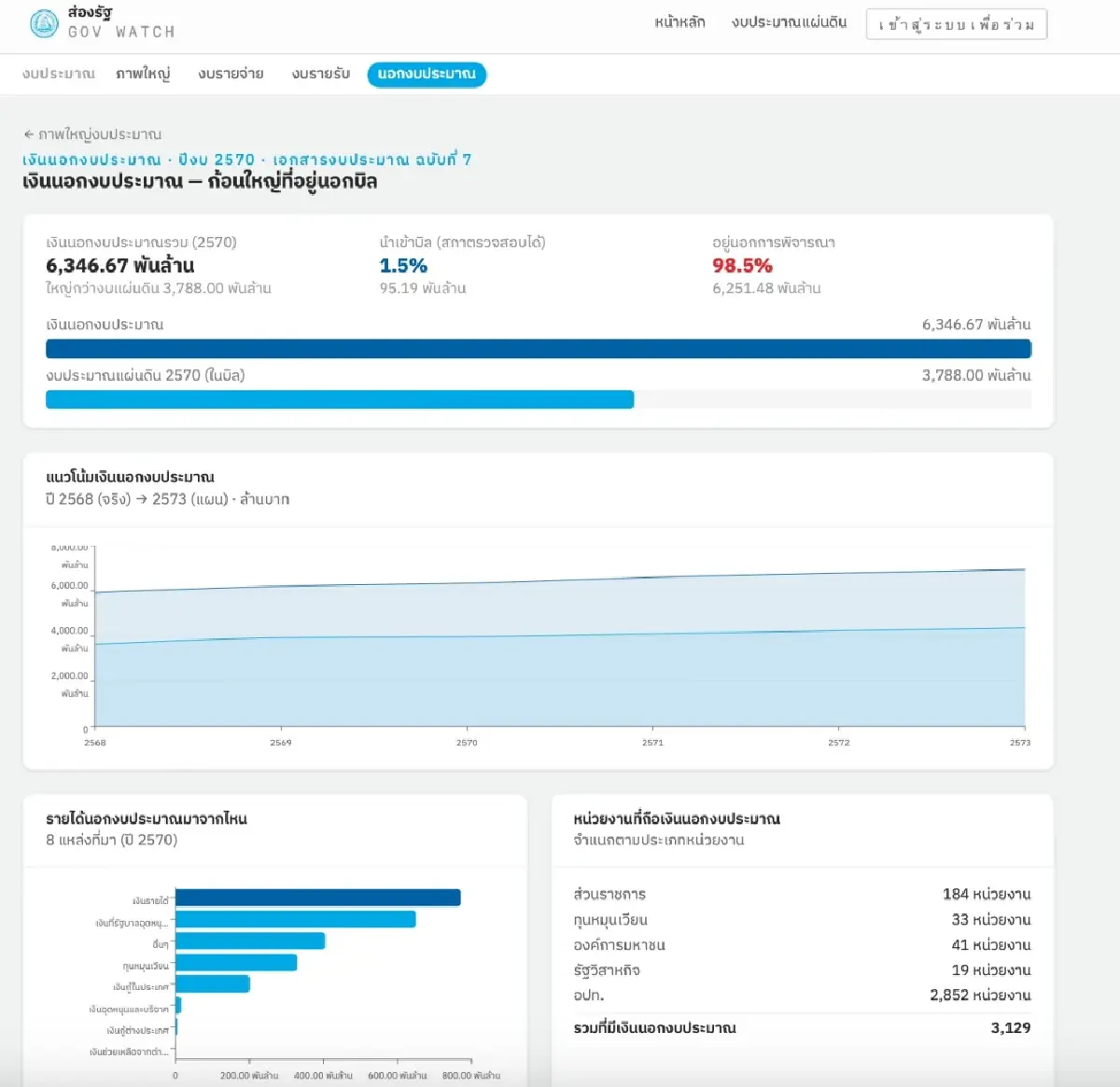Switch to the งบรายรับ tab
1120x1087 pixels.
pos(320,74)
